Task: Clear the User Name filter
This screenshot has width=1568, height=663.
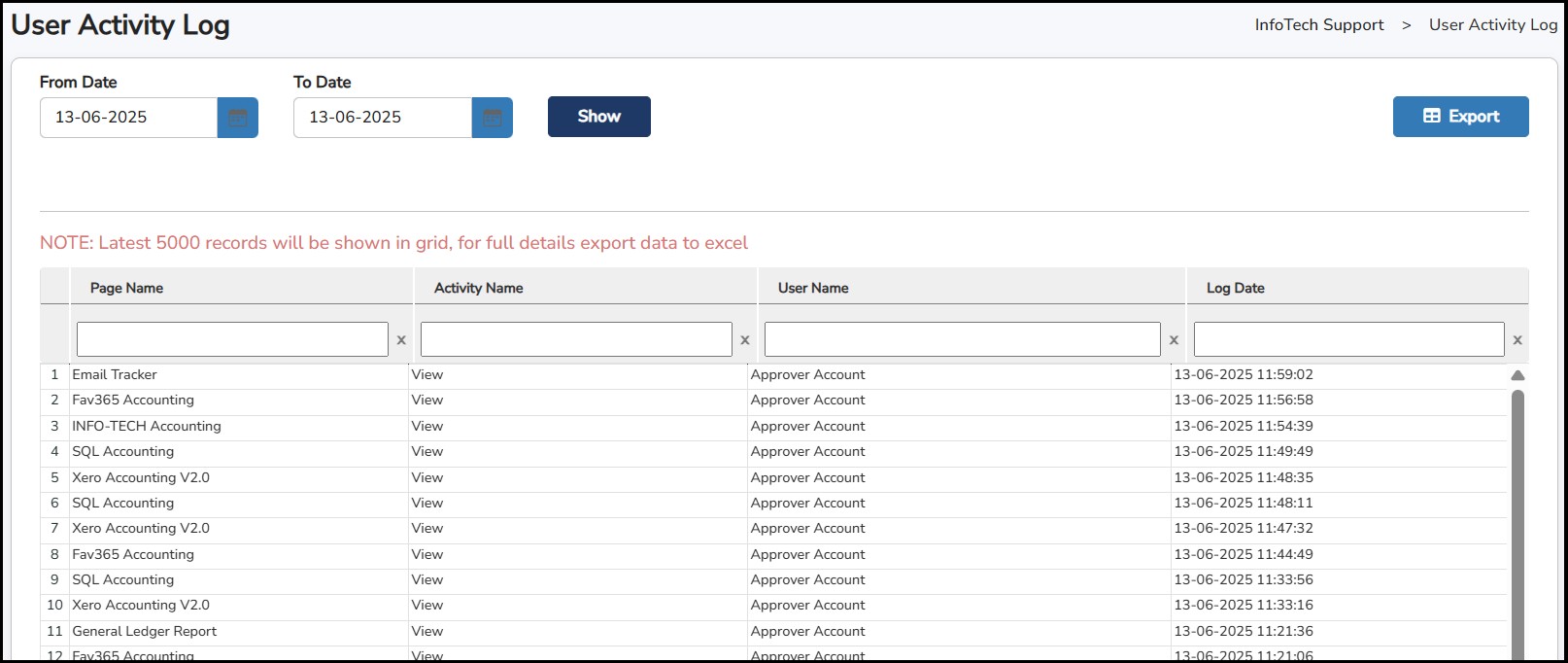Action: coord(1174,340)
